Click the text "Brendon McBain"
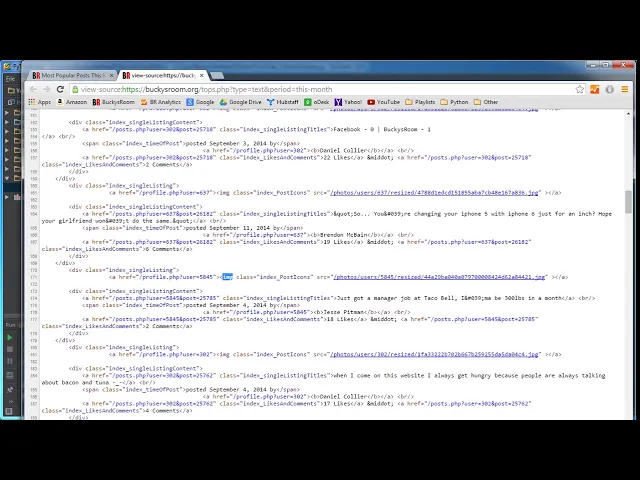The height and width of the screenshot is (480, 640). click(x=343, y=235)
